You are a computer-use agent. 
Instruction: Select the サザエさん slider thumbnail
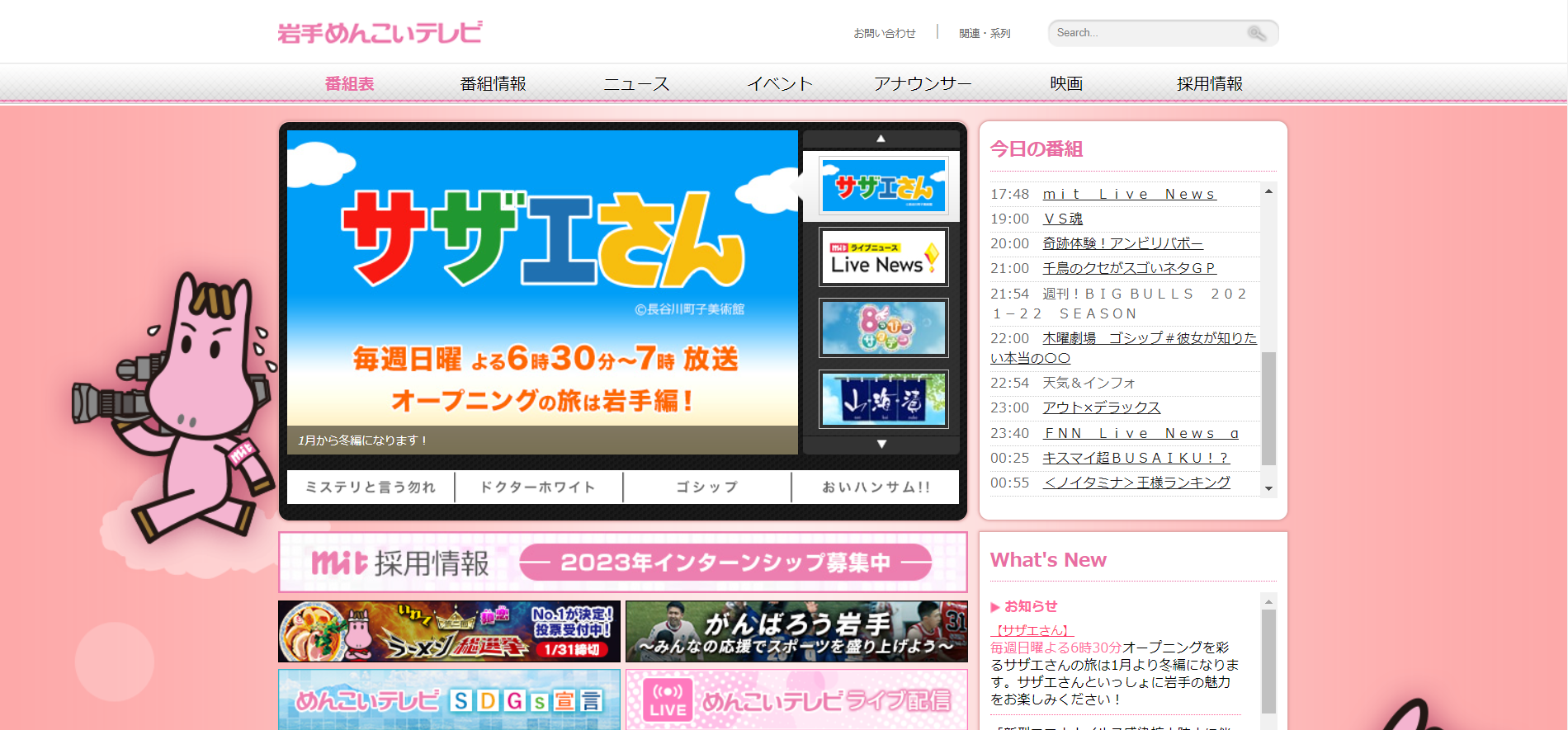883,186
